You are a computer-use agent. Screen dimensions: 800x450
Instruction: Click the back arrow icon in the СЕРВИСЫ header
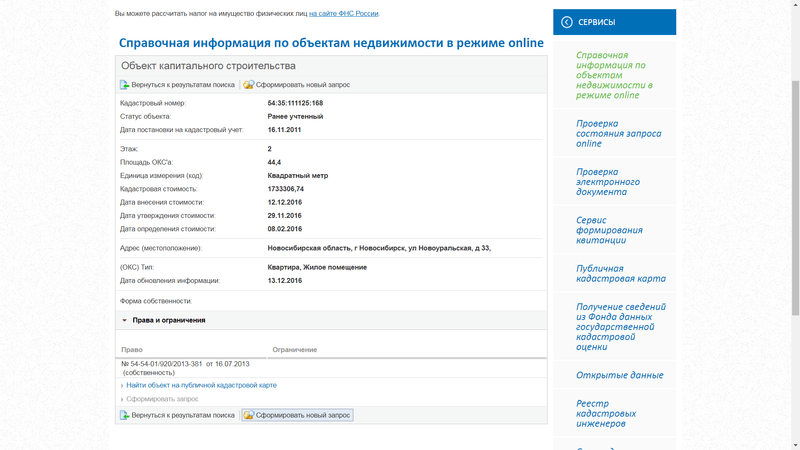567,22
